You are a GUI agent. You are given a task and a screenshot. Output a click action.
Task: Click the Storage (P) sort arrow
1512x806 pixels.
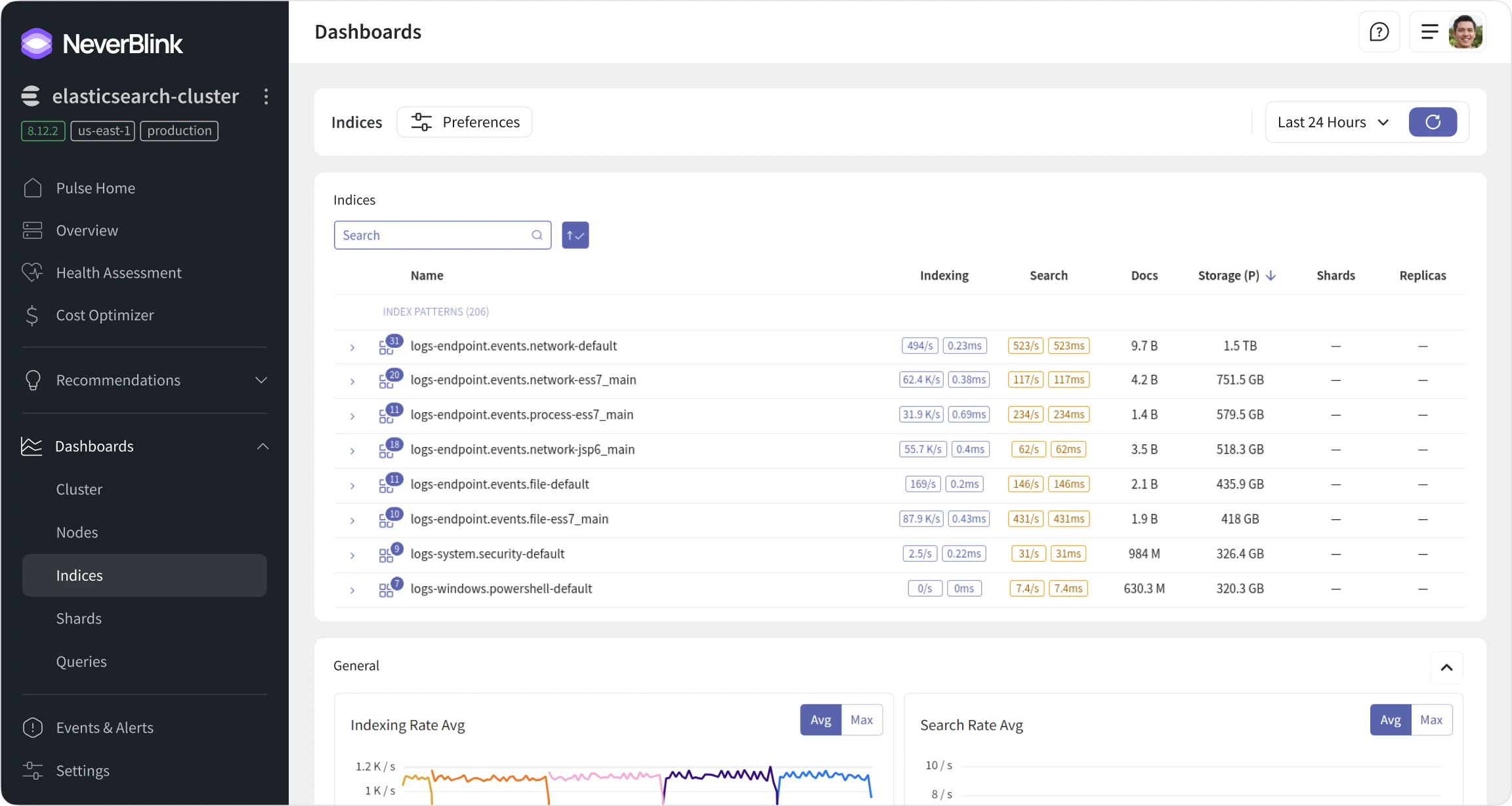pyautogui.click(x=1271, y=276)
